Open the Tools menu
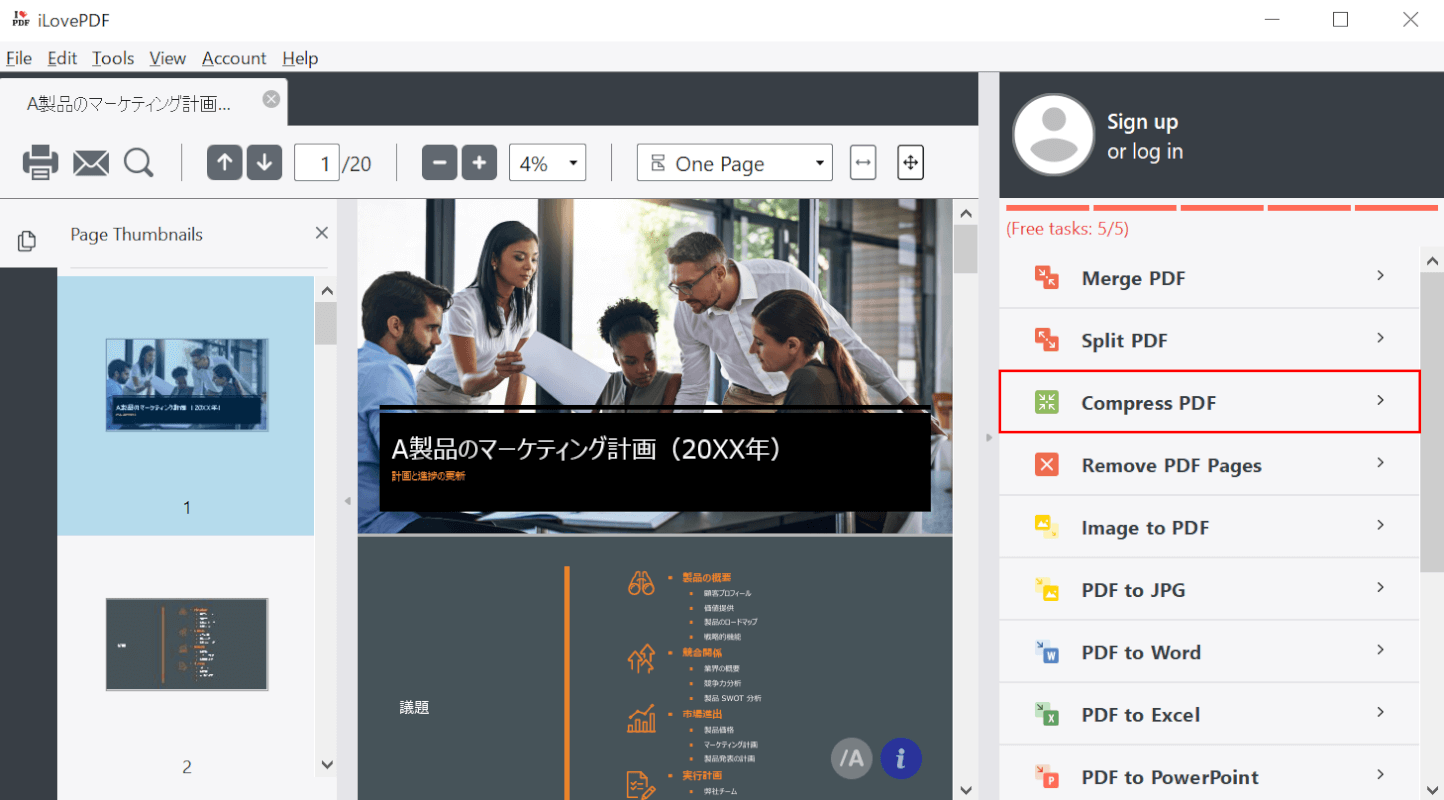 (113, 58)
